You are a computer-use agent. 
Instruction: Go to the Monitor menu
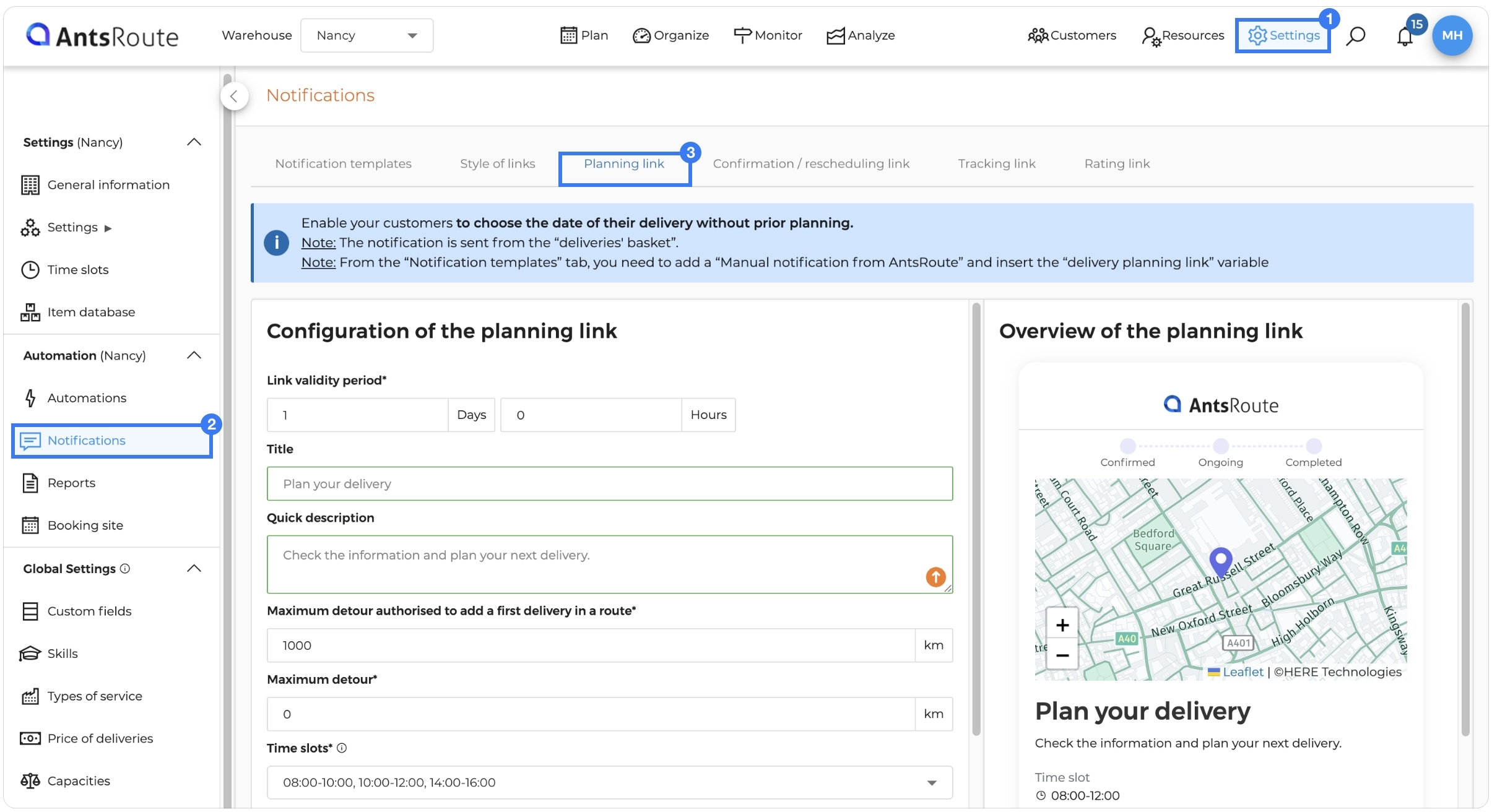pos(768,35)
